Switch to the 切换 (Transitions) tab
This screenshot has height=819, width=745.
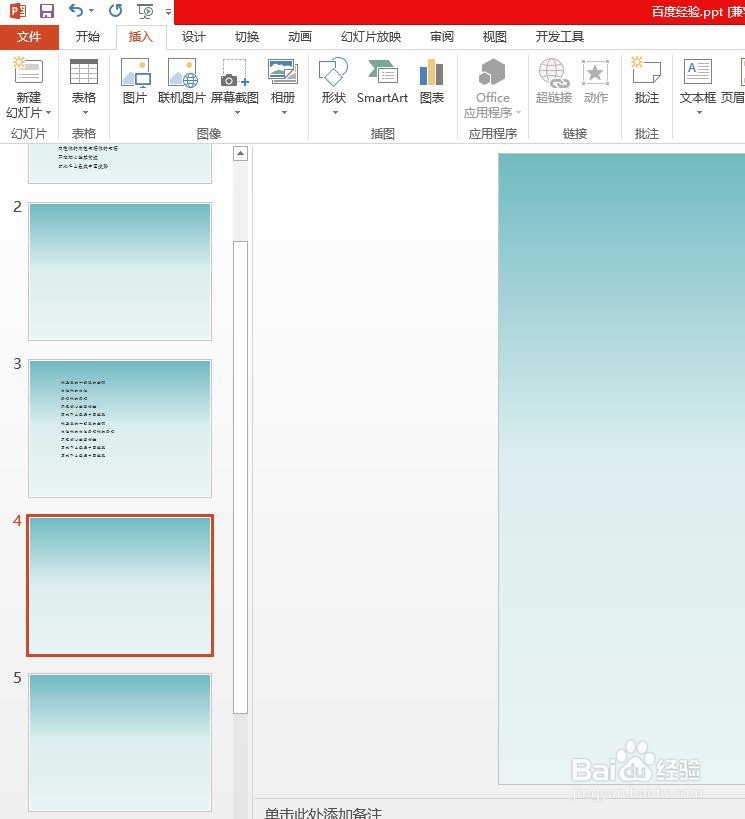[247, 37]
